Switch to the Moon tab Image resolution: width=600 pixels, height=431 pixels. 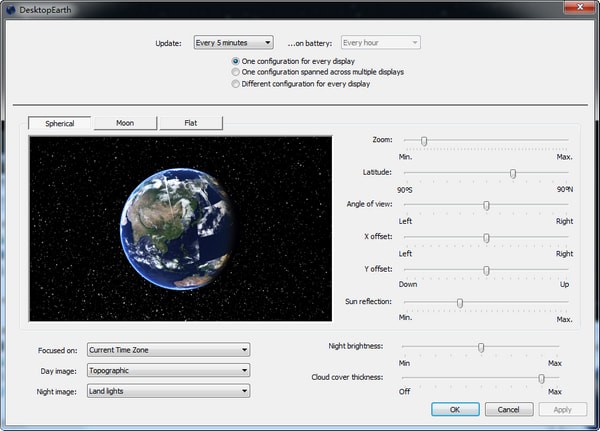pos(125,123)
